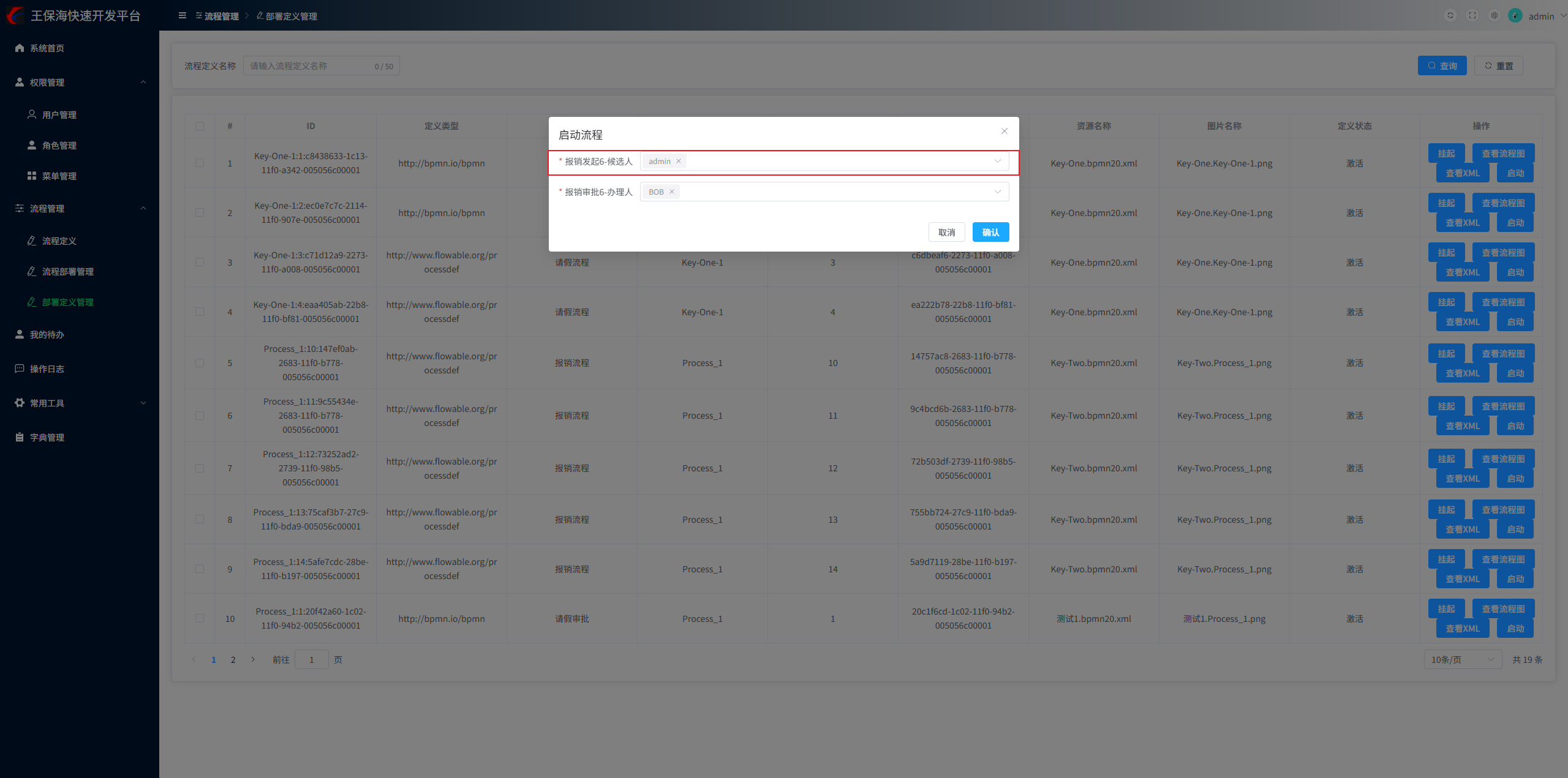Click the 取消 button in dialog
This screenshot has width=1568, height=778.
click(x=946, y=233)
